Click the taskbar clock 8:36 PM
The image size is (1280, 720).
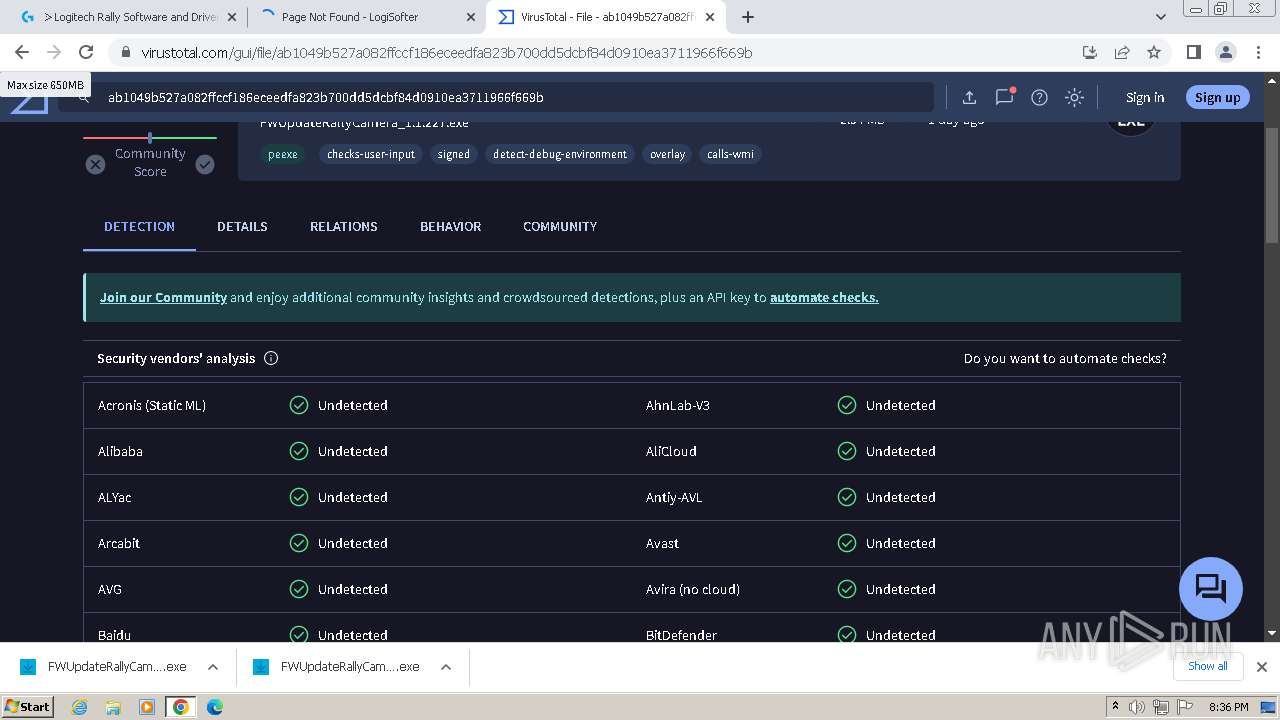tap(1228, 707)
